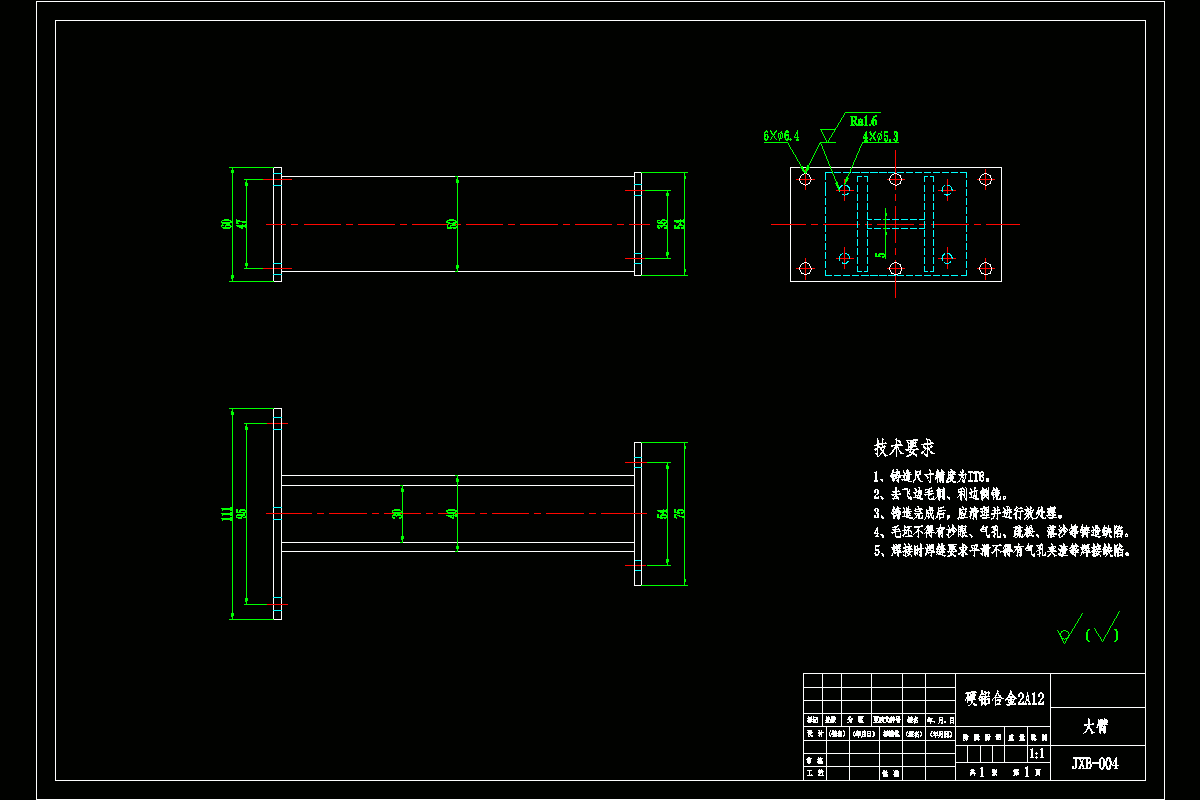
Task: Click the bottom-right corner hole of plate
Action: [x=985, y=268]
